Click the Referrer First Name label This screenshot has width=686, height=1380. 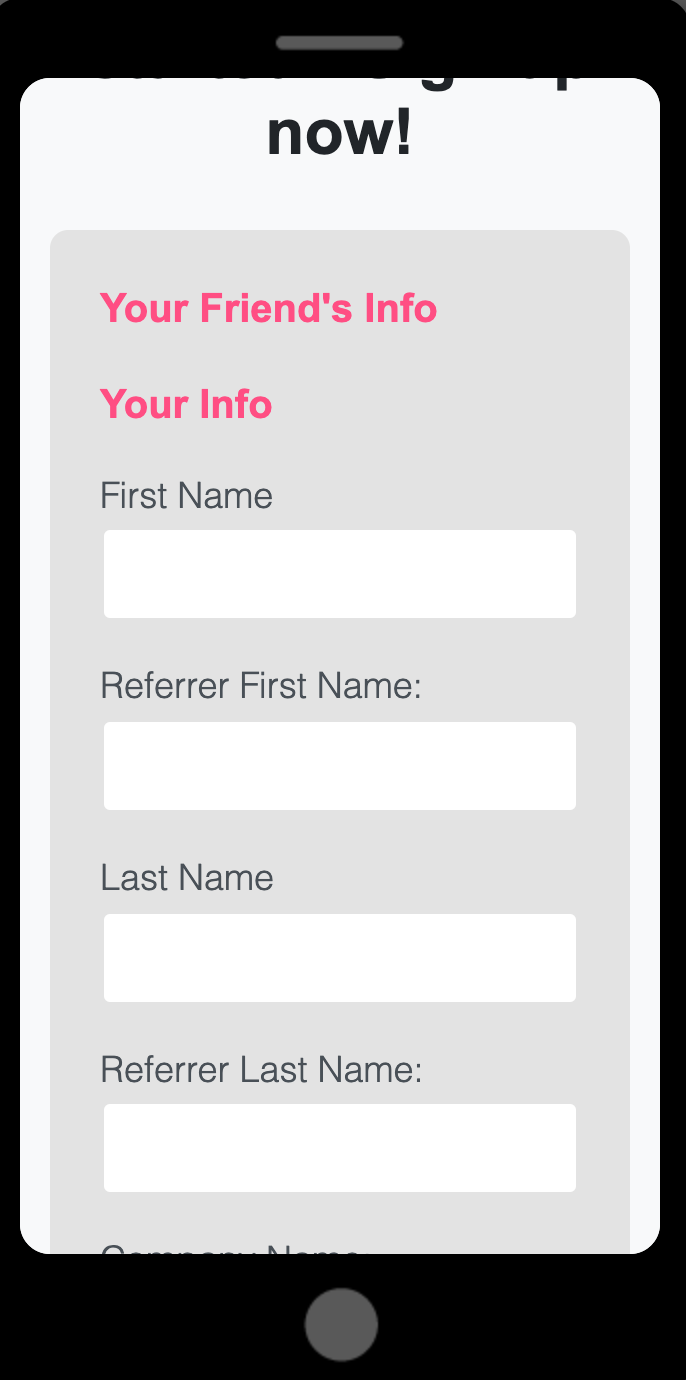click(260, 685)
